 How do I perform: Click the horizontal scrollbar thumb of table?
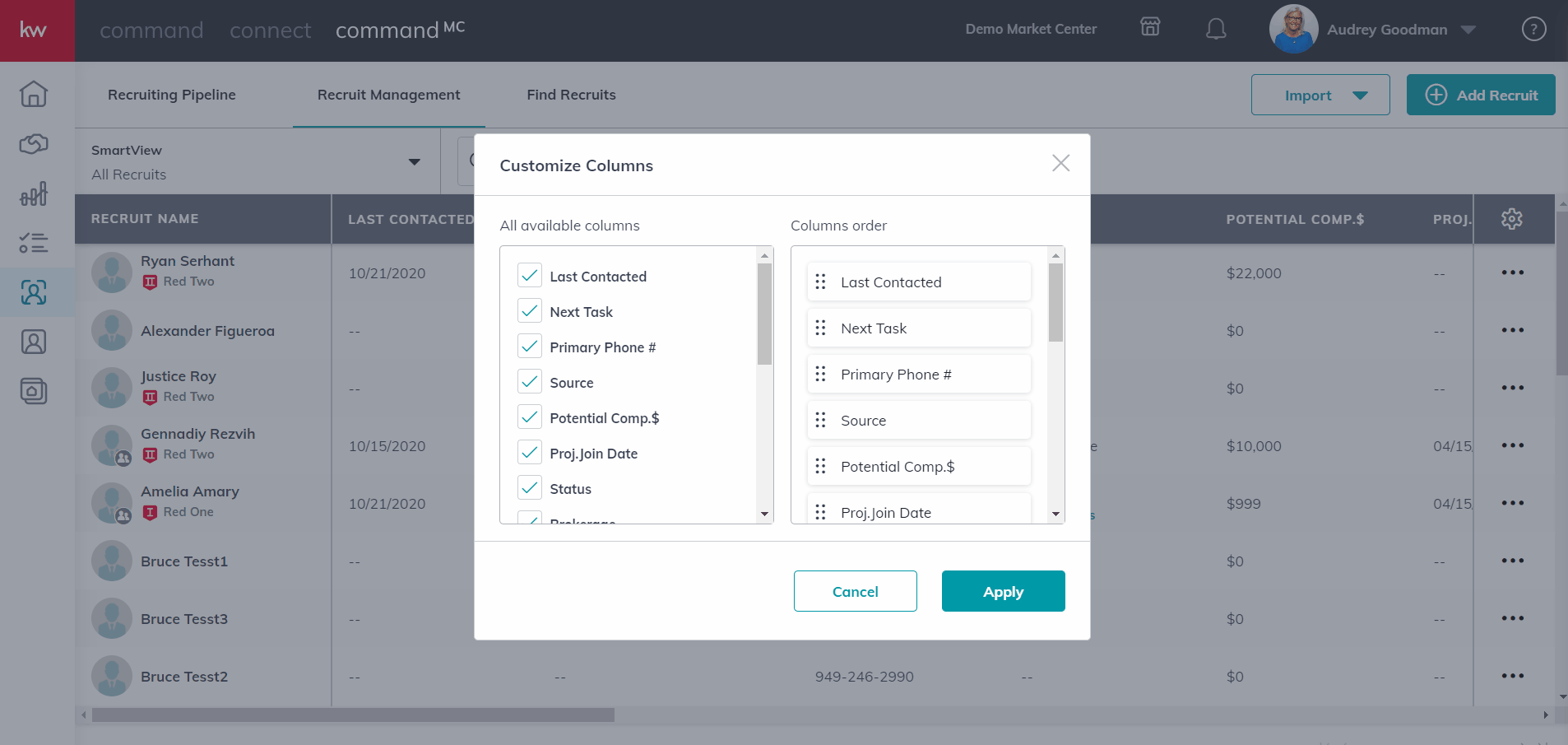click(x=353, y=715)
